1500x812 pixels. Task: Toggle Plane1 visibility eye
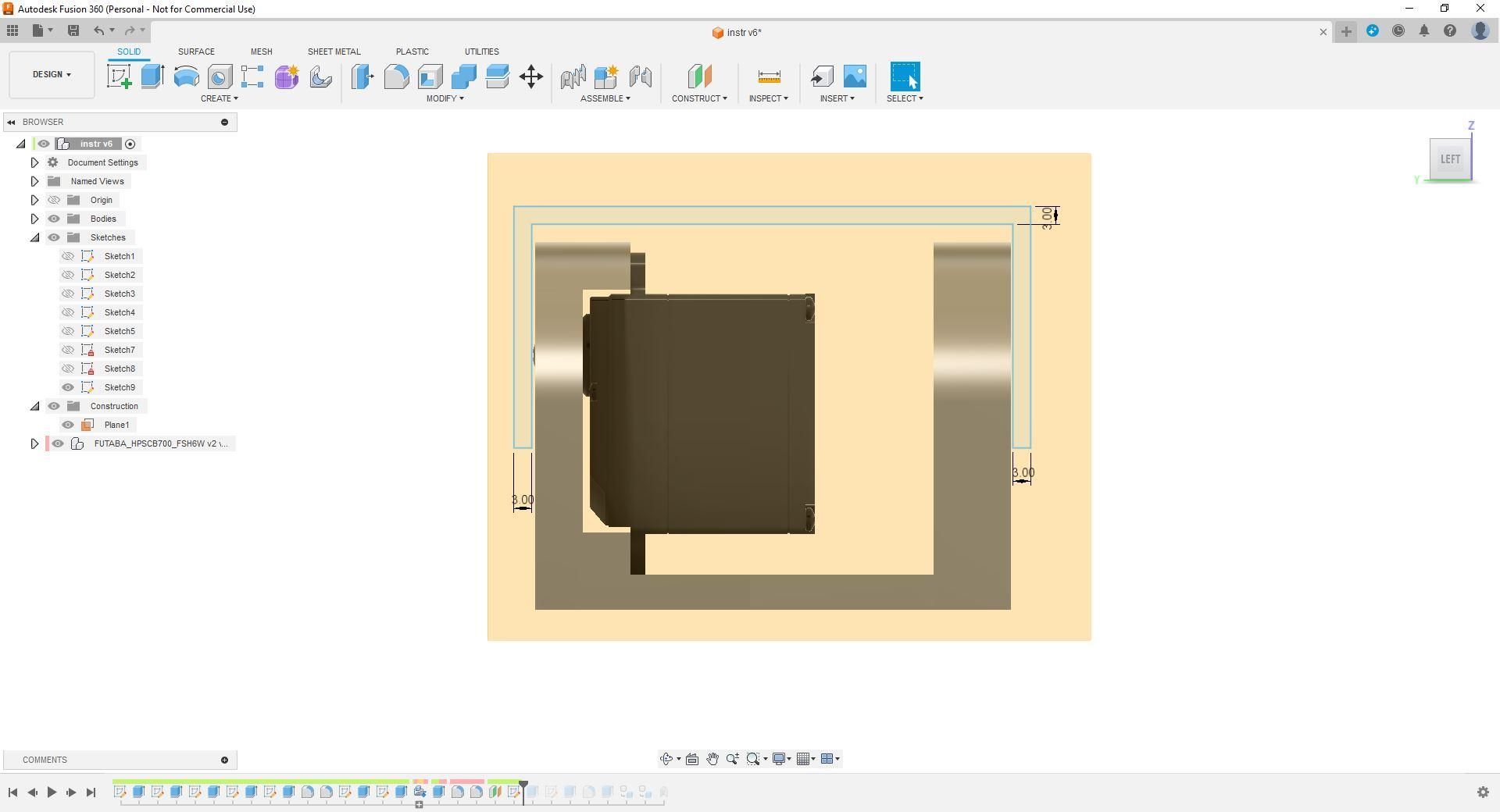pyautogui.click(x=68, y=425)
